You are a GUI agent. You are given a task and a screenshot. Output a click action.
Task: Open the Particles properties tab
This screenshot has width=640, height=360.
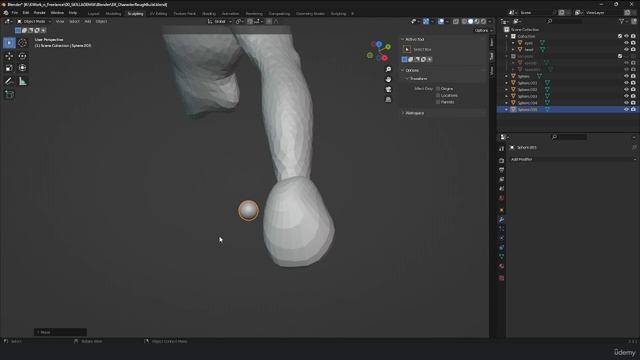pyautogui.click(x=502, y=229)
